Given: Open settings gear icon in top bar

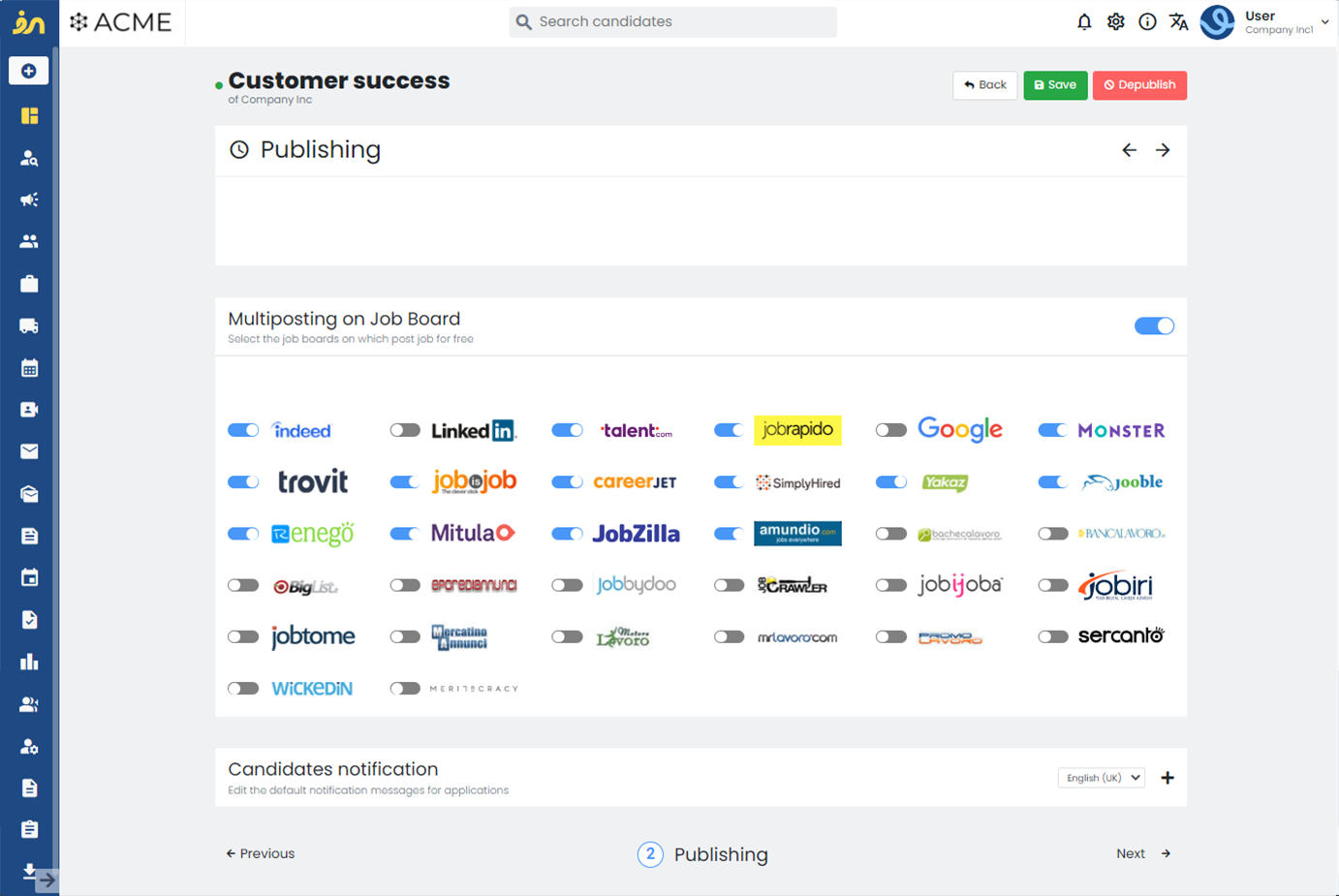Looking at the screenshot, I should (x=1116, y=21).
